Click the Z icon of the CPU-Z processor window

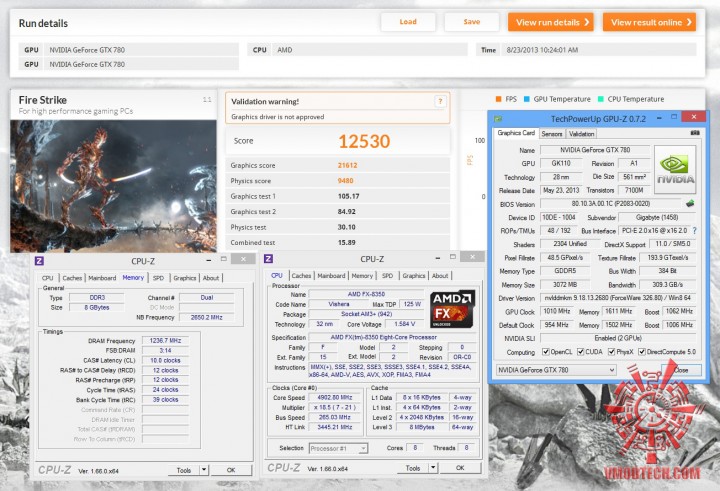coord(269,259)
